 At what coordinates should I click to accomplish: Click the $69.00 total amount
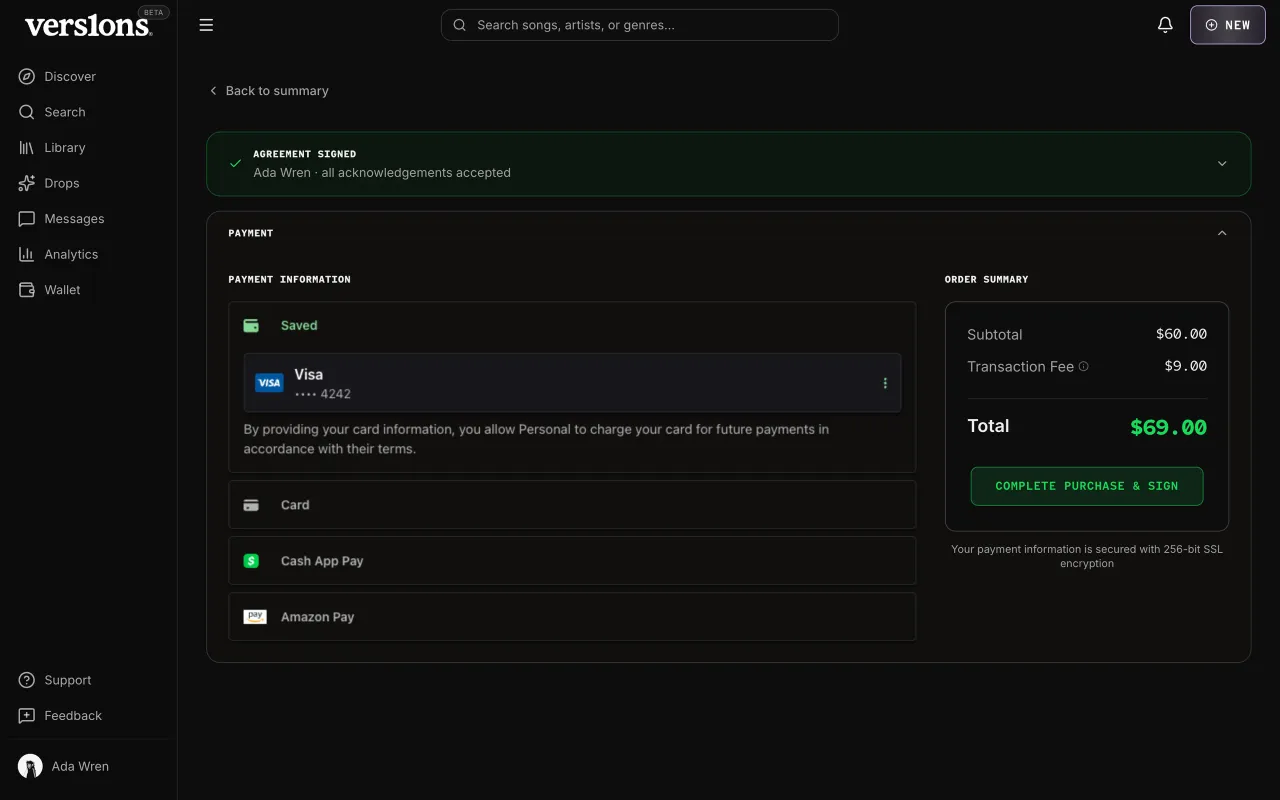click(1168, 427)
